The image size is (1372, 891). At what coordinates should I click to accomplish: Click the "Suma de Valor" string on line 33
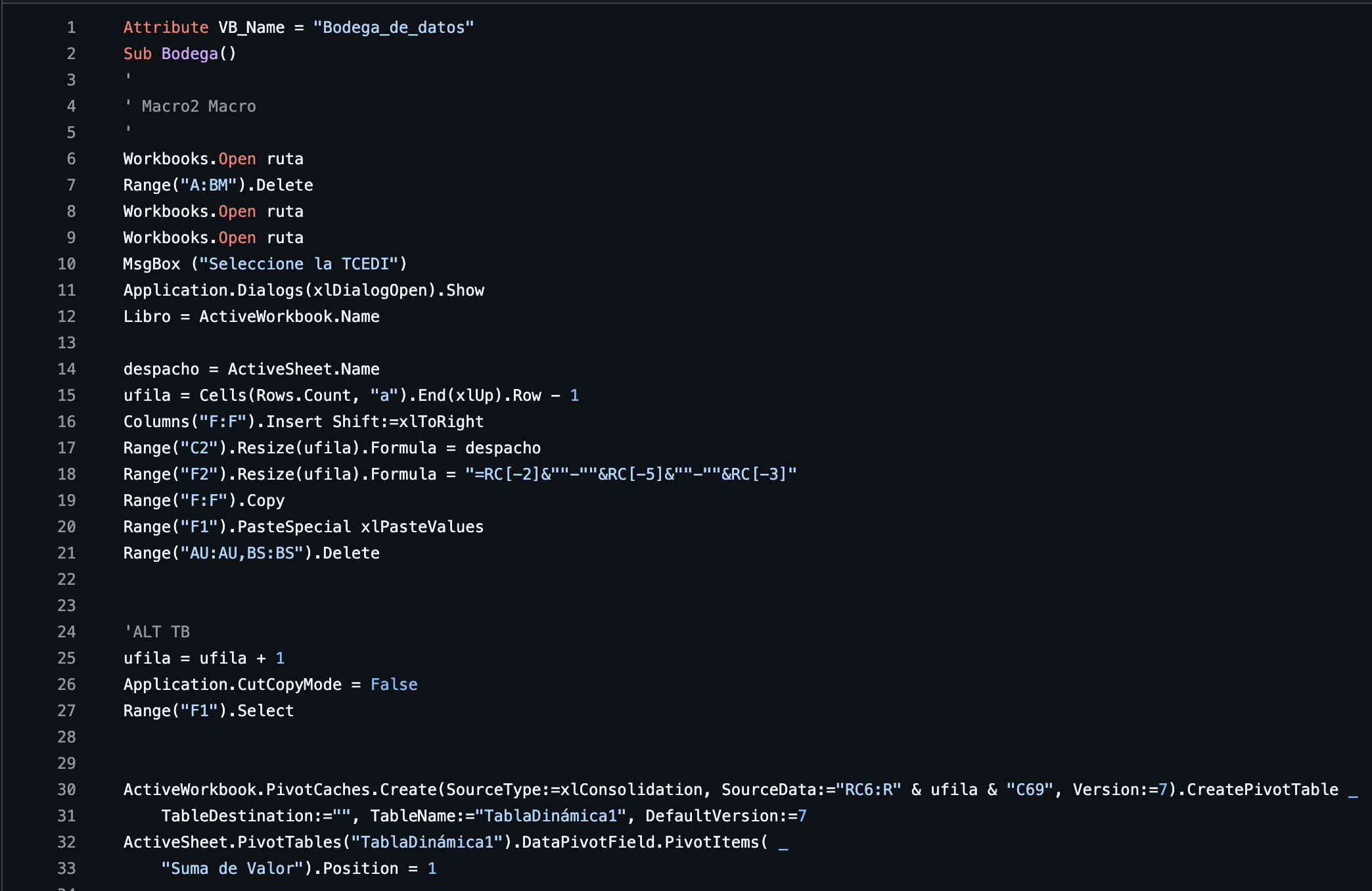coord(233,869)
